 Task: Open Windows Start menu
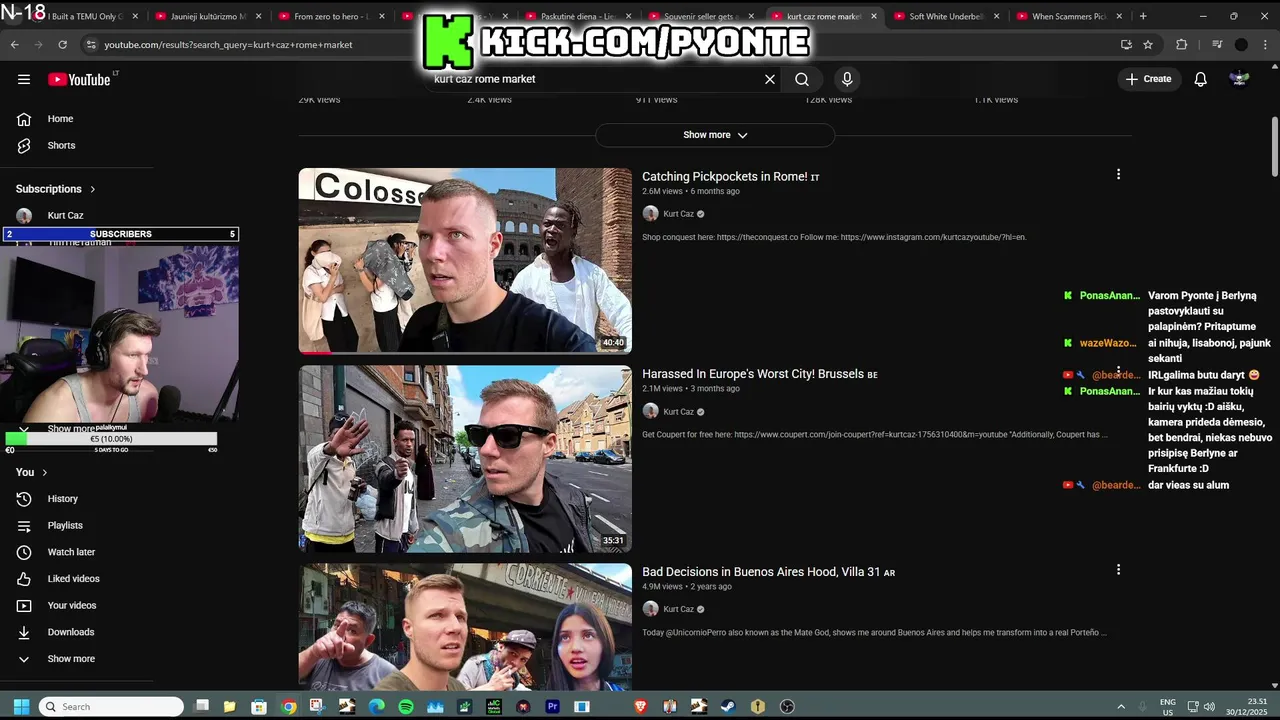click(x=21, y=707)
